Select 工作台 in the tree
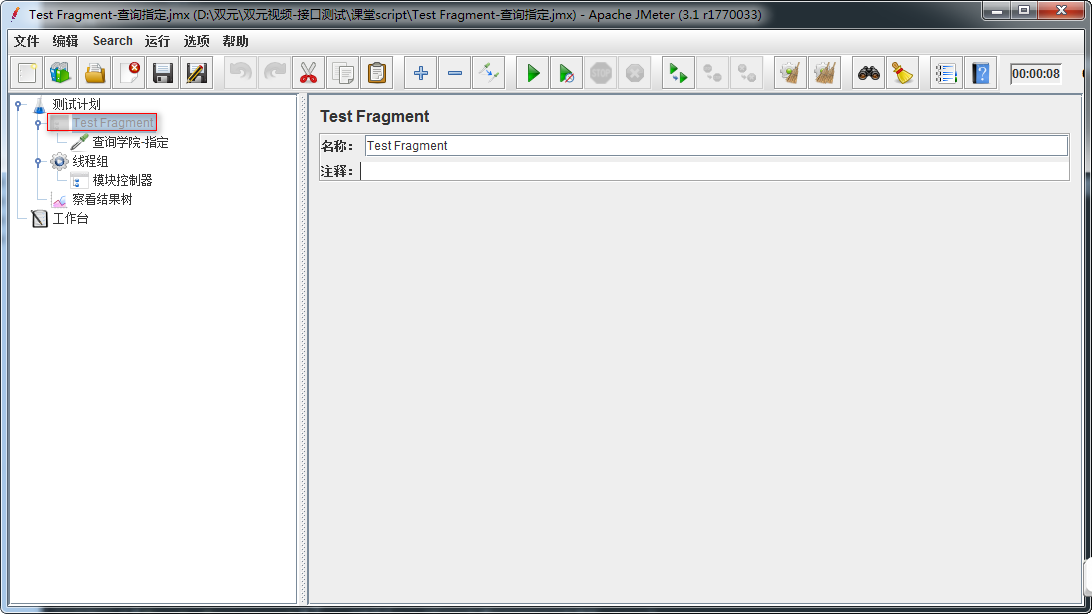1092x614 pixels. pyautogui.click(x=70, y=219)
